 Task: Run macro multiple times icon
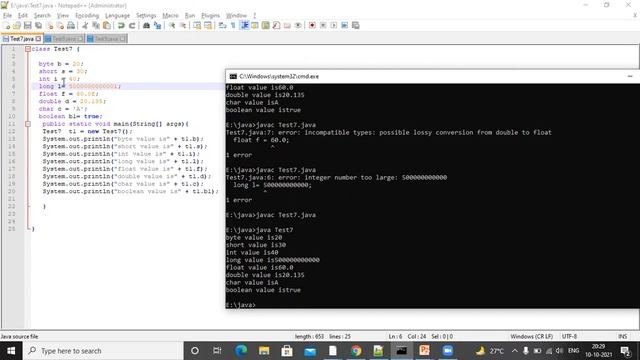(344, 25)
